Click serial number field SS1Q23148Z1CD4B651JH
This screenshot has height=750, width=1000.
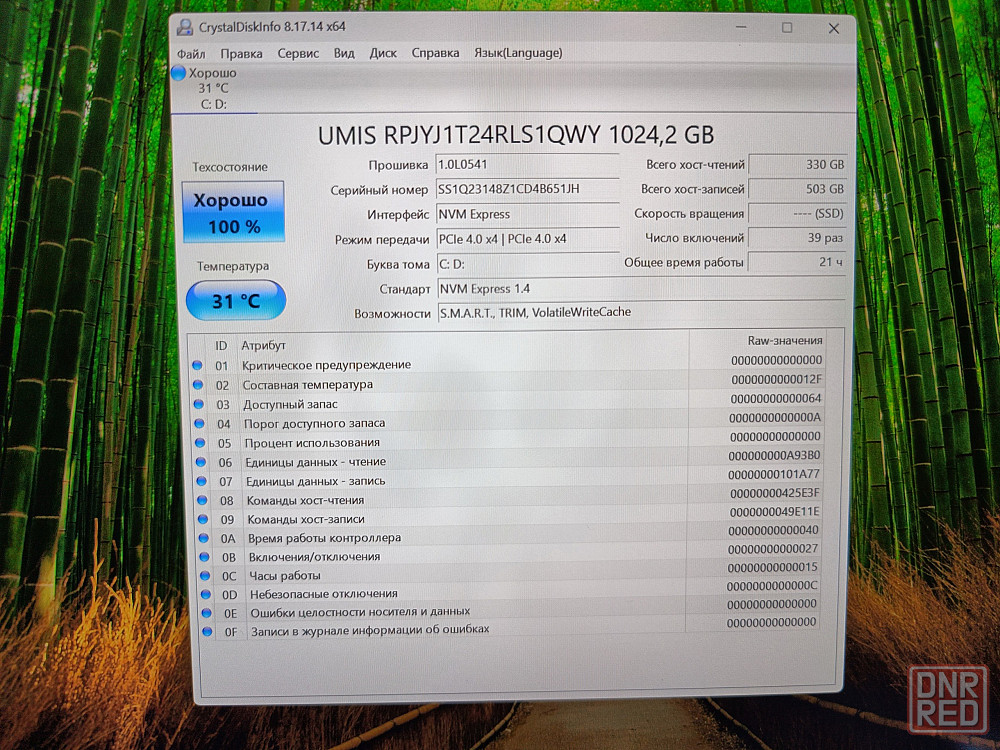coord(527,189)
